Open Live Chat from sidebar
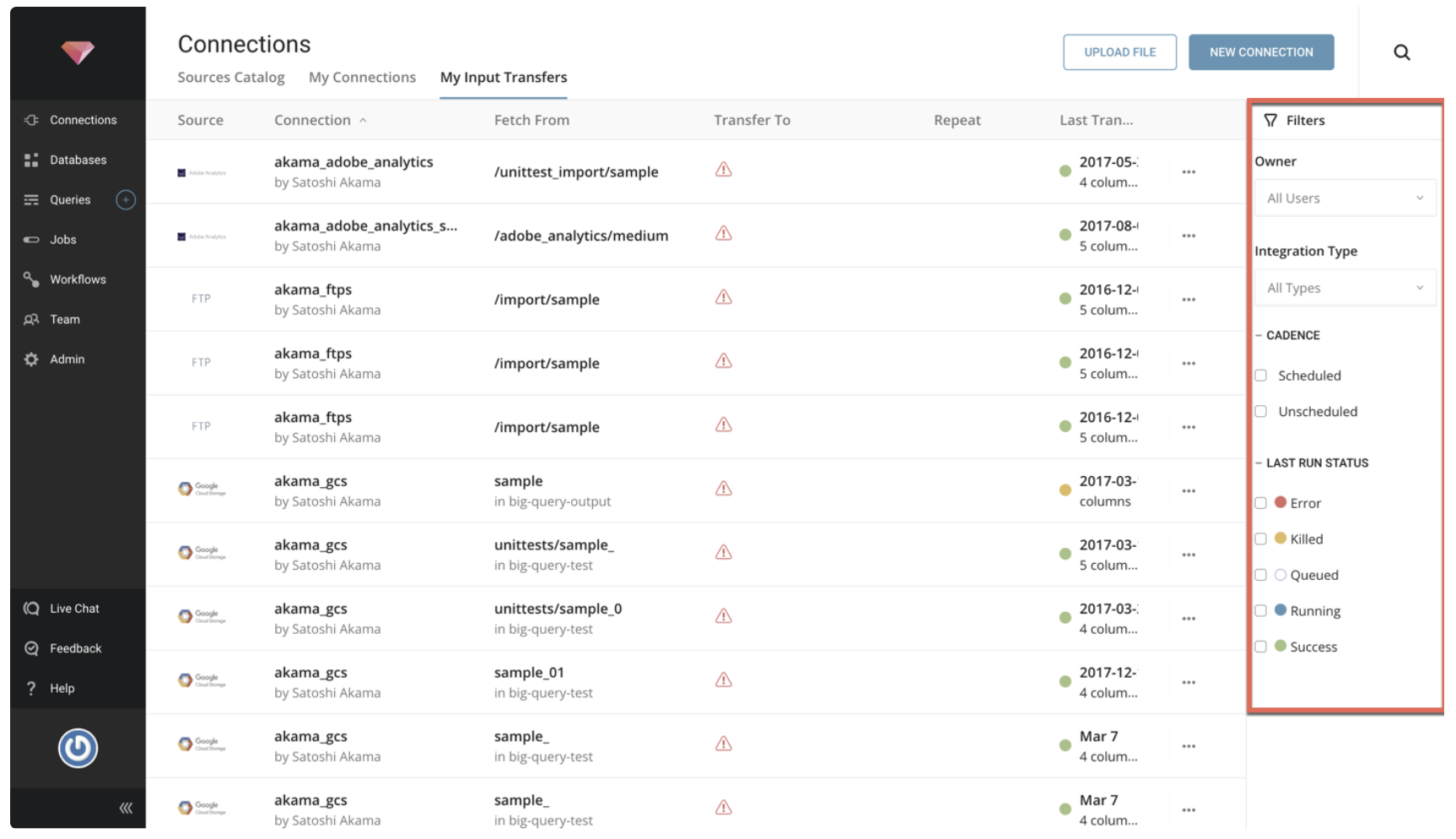The width and height of the screenshot is (1456, 839). tap(73, 609)
